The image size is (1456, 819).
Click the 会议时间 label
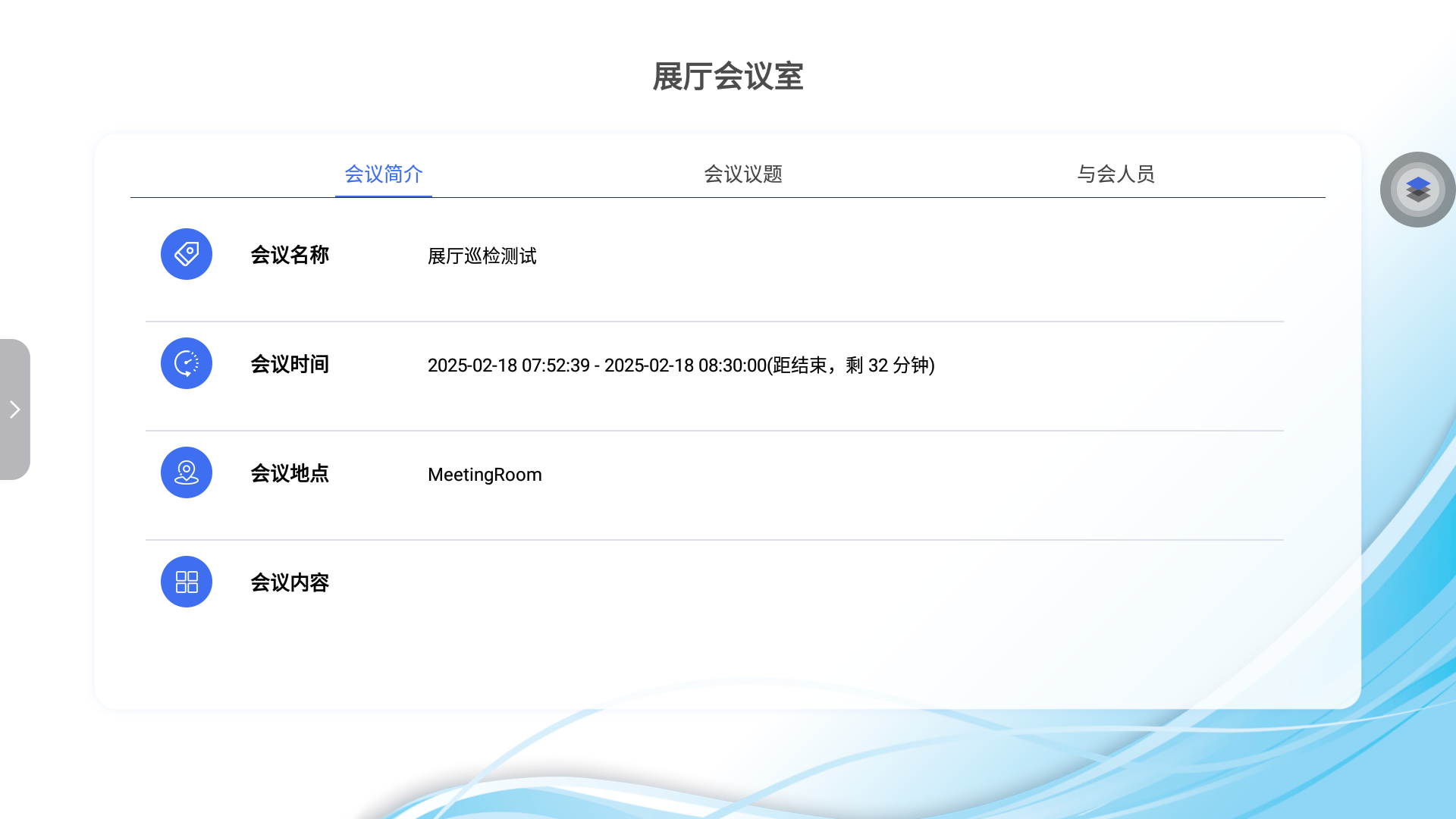(290, 364)
